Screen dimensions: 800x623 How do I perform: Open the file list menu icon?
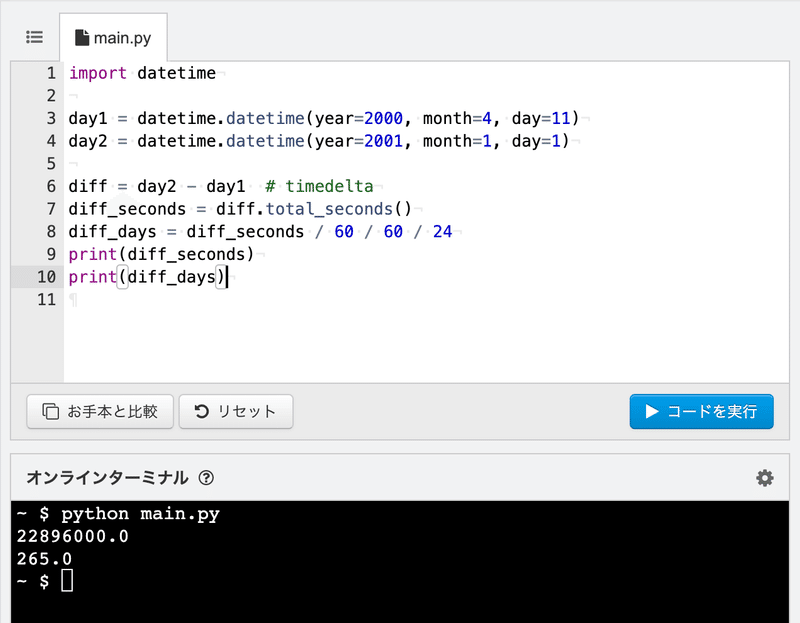34,37
